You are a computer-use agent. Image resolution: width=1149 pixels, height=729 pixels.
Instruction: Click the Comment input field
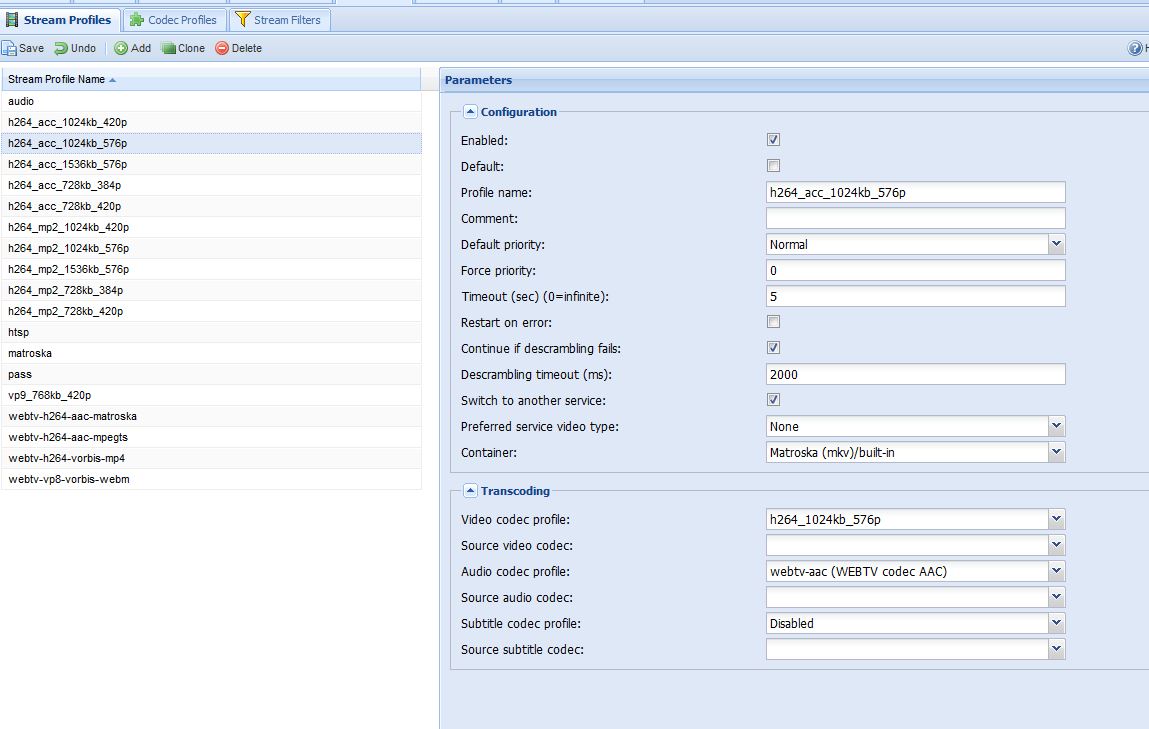pos(915,218)
